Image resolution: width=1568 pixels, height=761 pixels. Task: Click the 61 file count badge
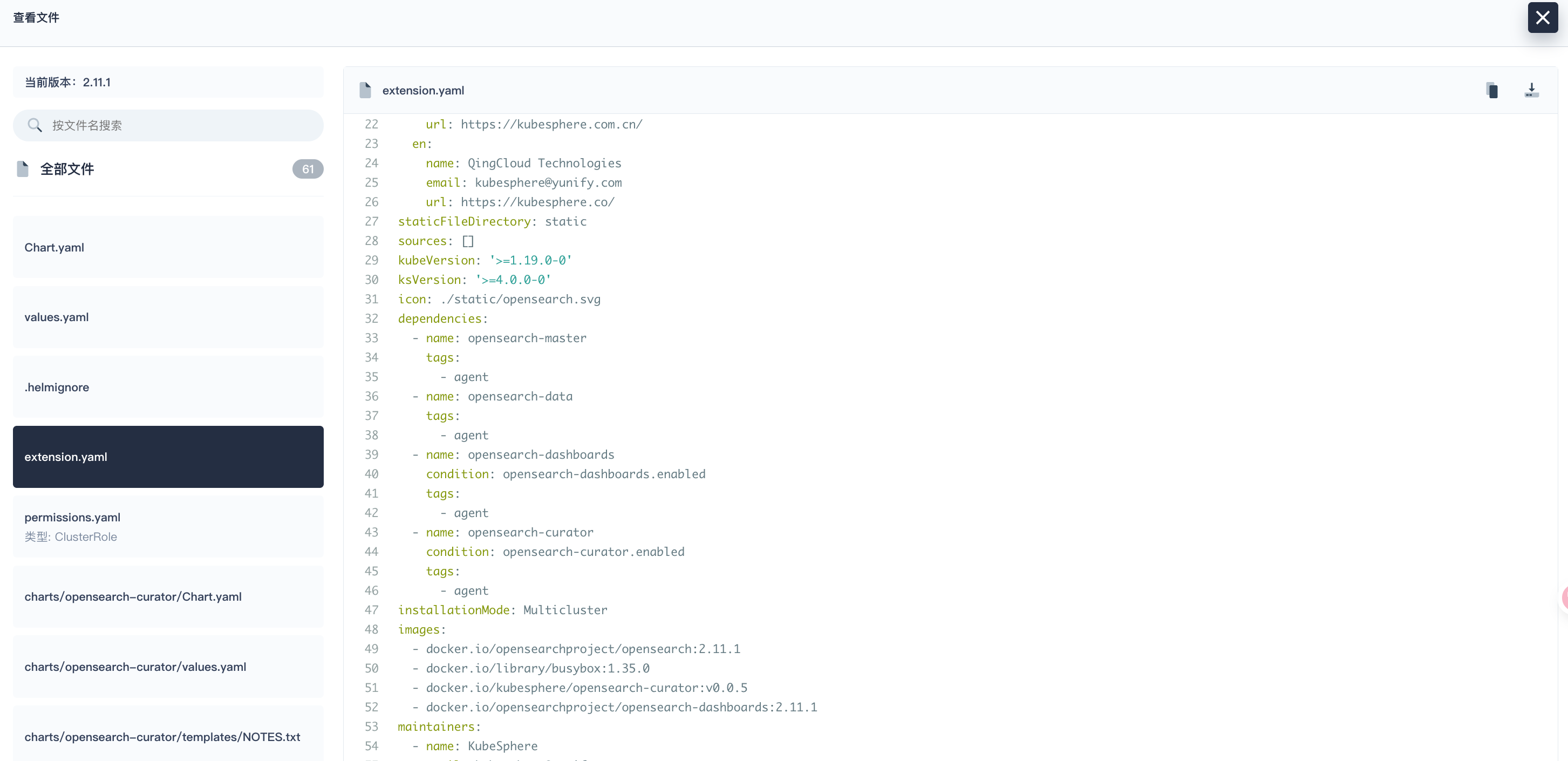pyautogui.click(x=308, y=169)
